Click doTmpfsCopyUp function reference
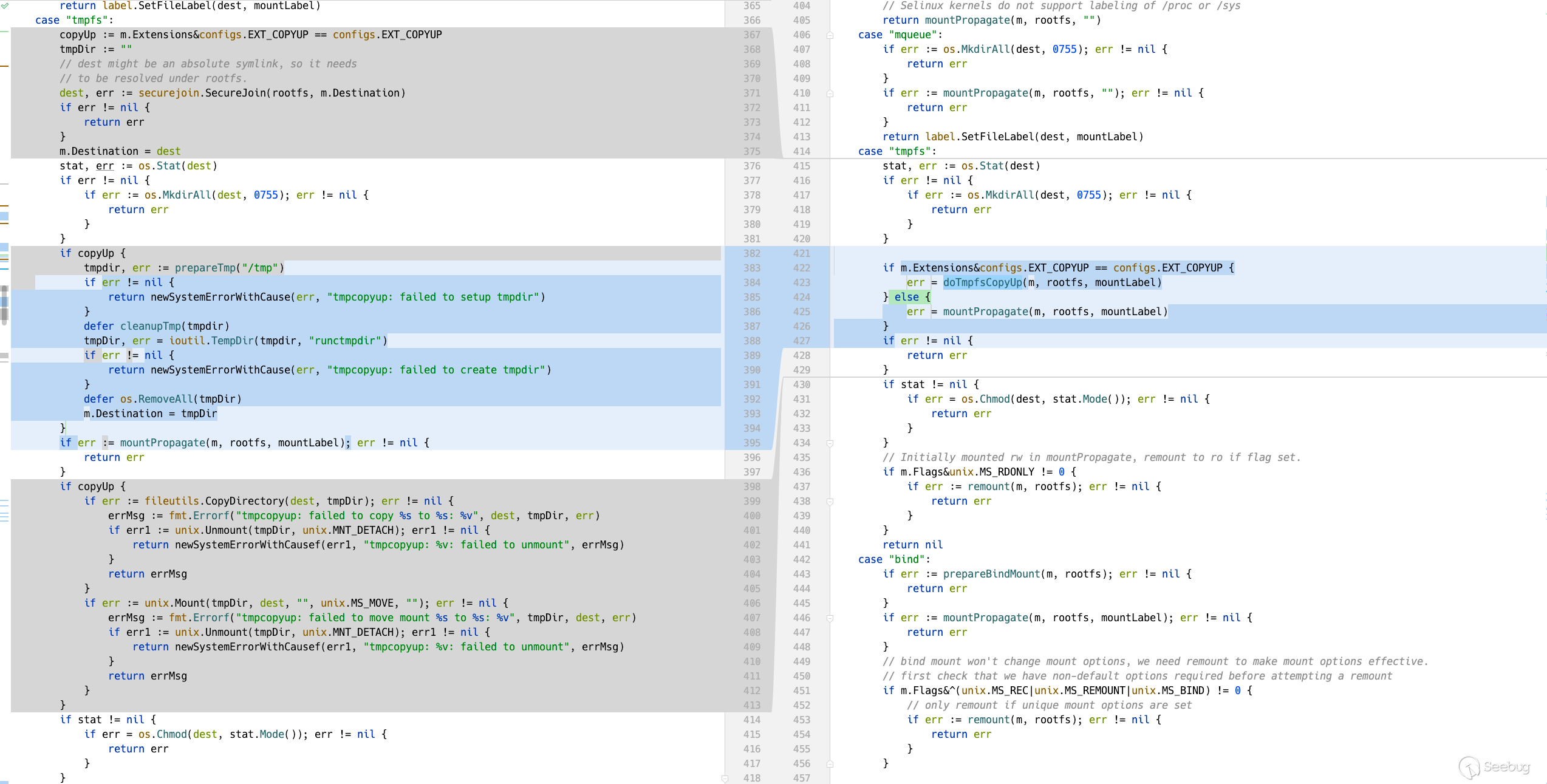The image size is (1547, 784). click(x=982, y=282)
